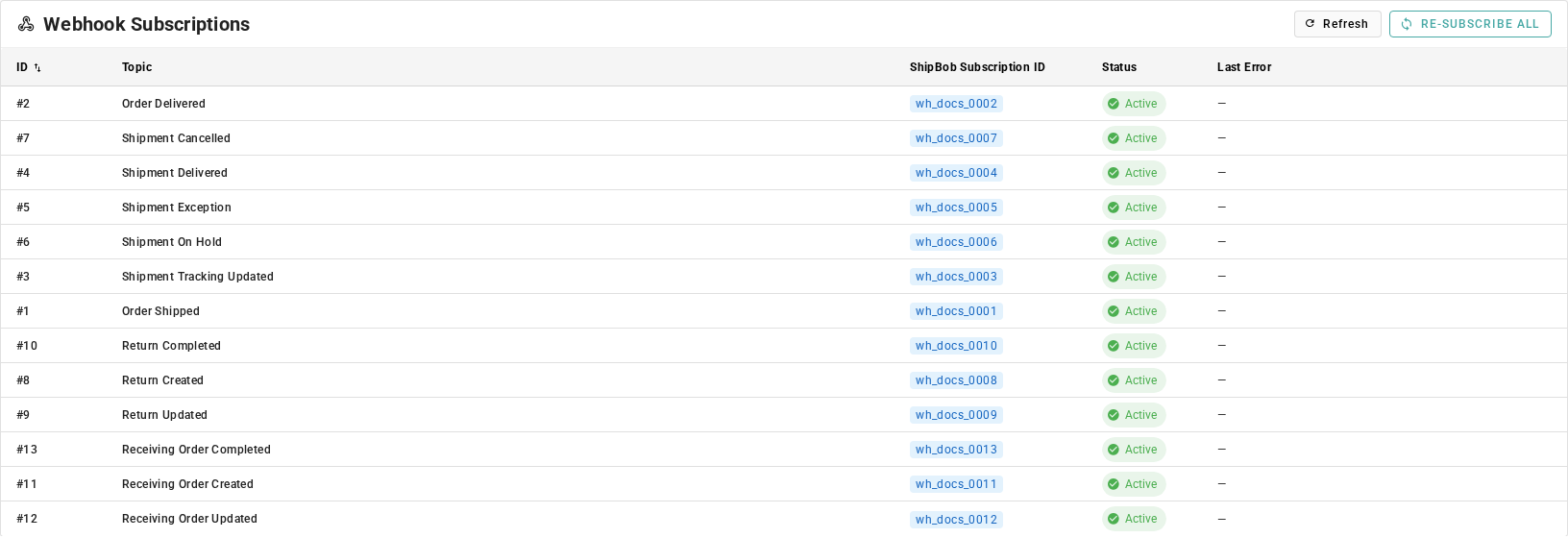Click ID cell #13

pyautogui.click(x=27, y=450)
